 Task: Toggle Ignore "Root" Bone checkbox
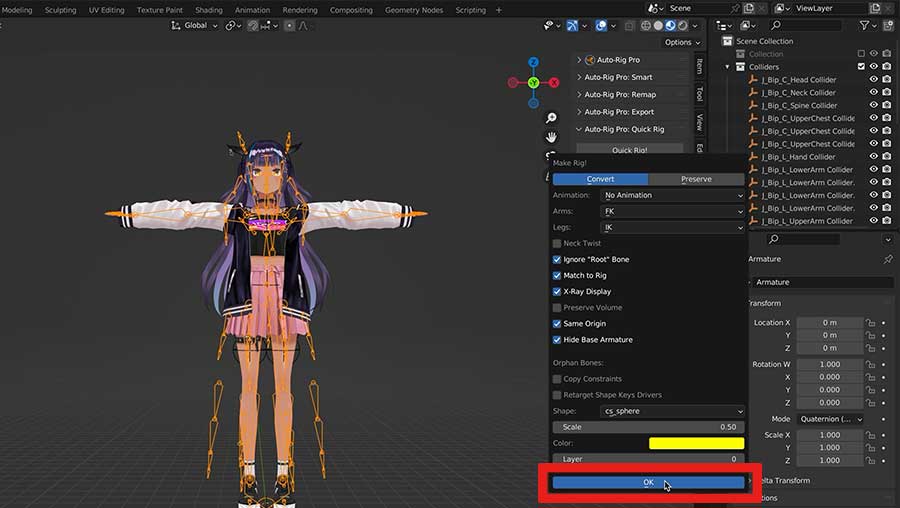pos(557,259)
